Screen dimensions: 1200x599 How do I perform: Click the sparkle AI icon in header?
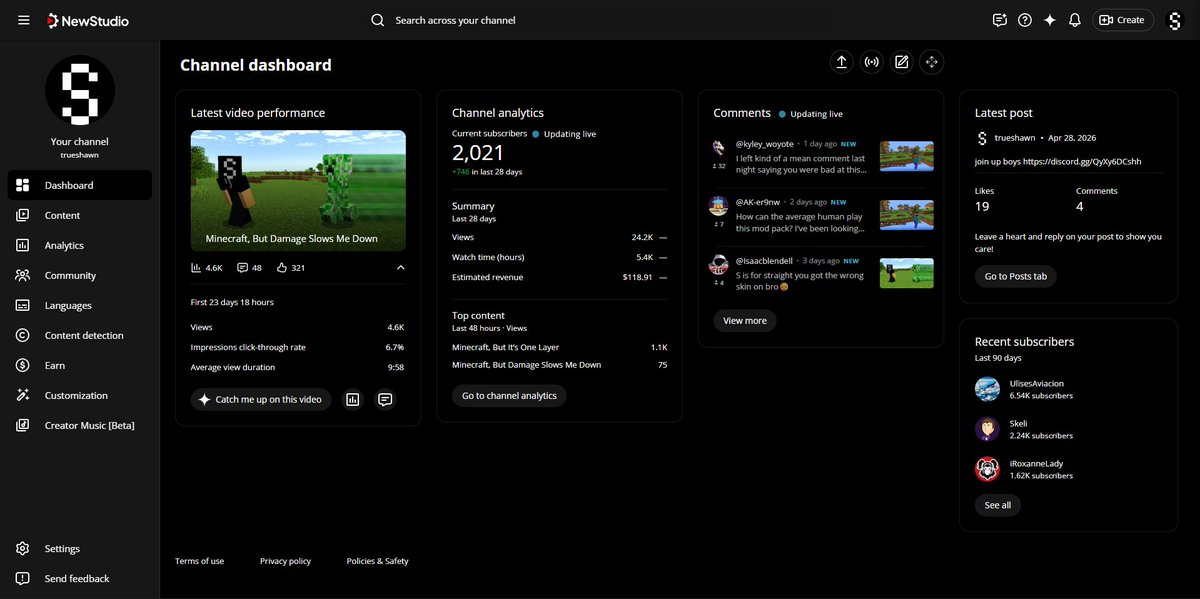(x=1050, y=20)
